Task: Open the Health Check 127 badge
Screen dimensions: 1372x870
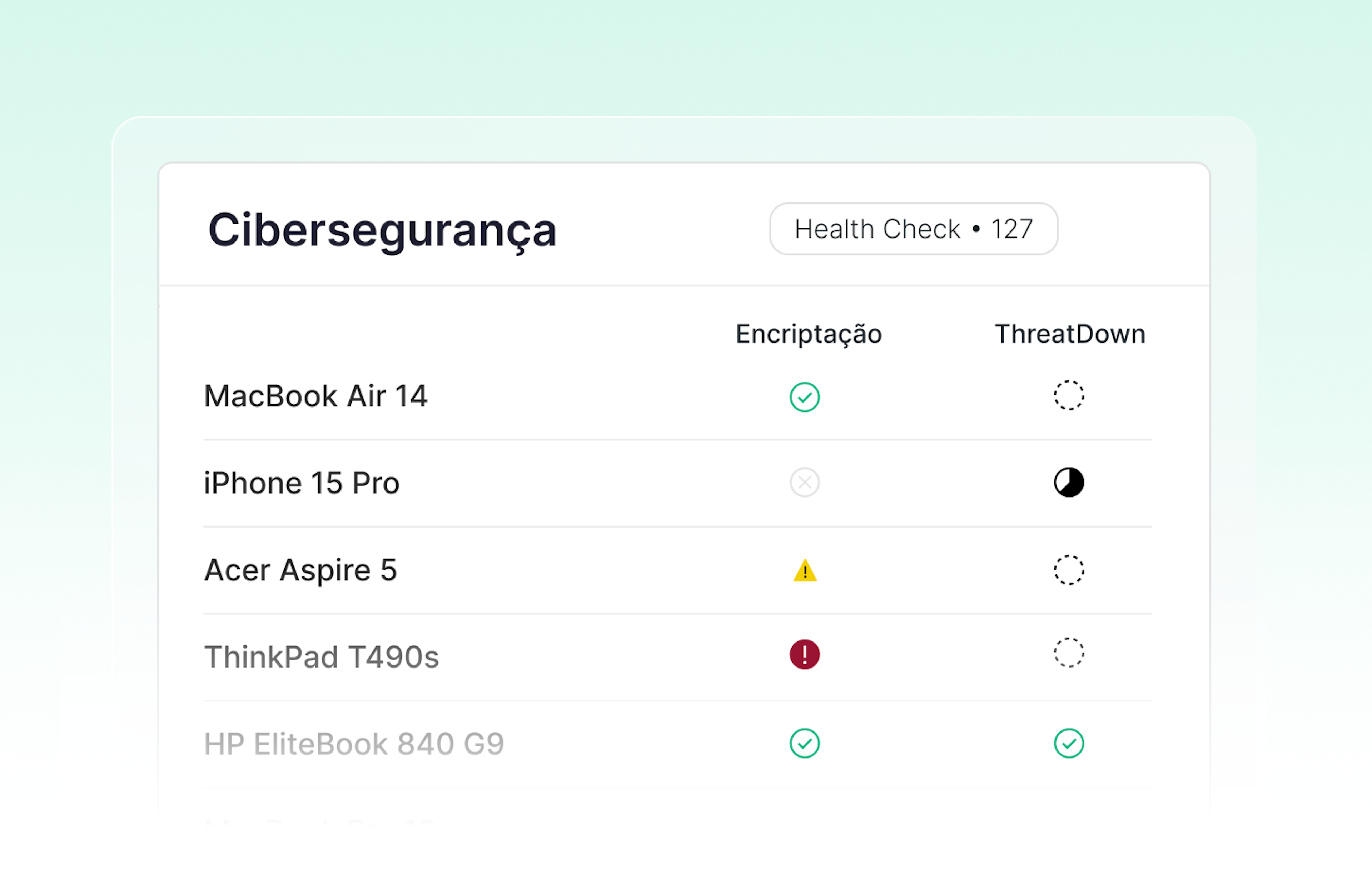Action: (x=913, y=229)
